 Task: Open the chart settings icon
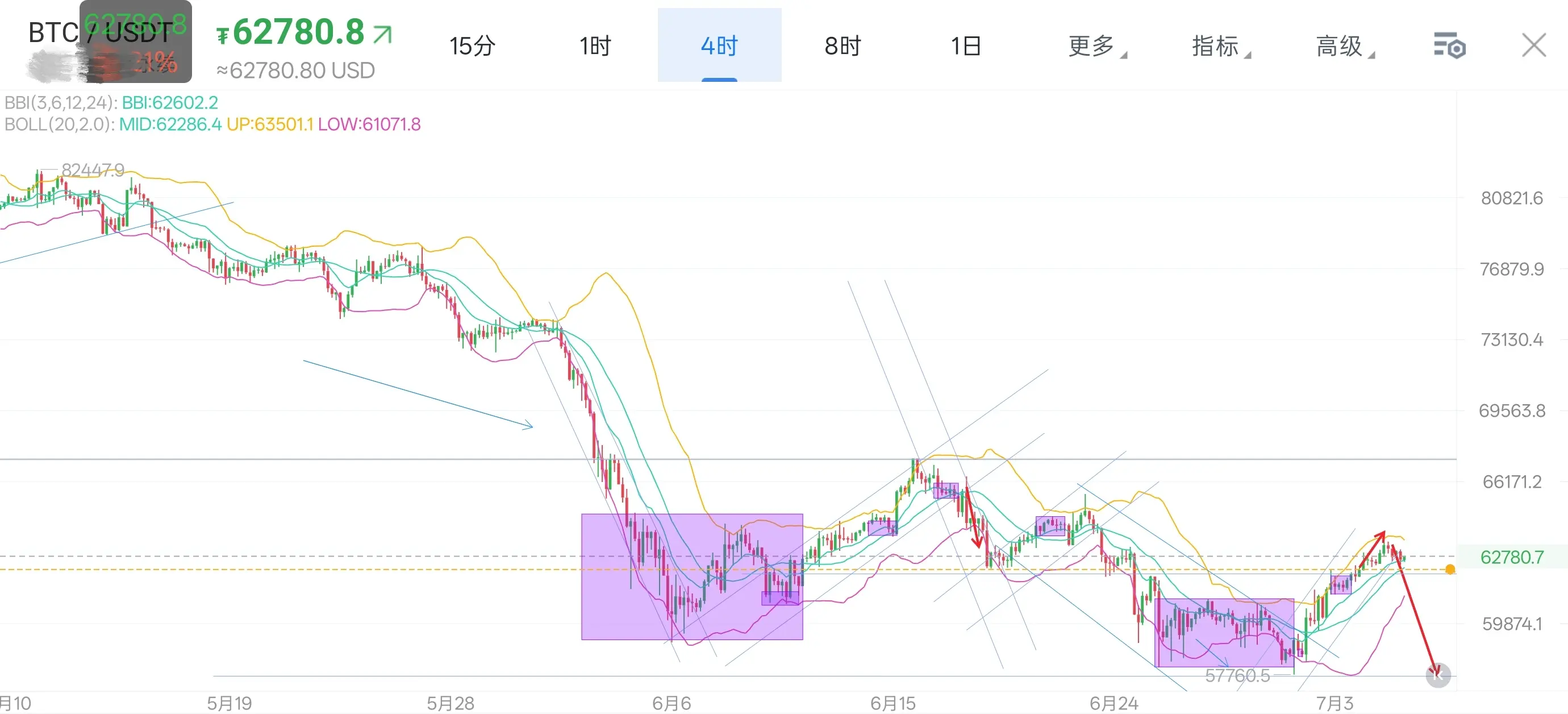(x=1449, y=45)
